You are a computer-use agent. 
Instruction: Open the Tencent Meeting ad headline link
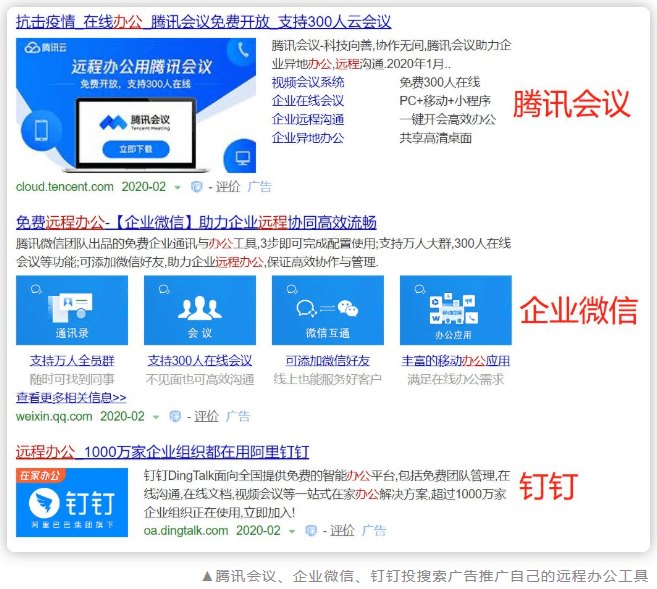click(x=204, y=21)
